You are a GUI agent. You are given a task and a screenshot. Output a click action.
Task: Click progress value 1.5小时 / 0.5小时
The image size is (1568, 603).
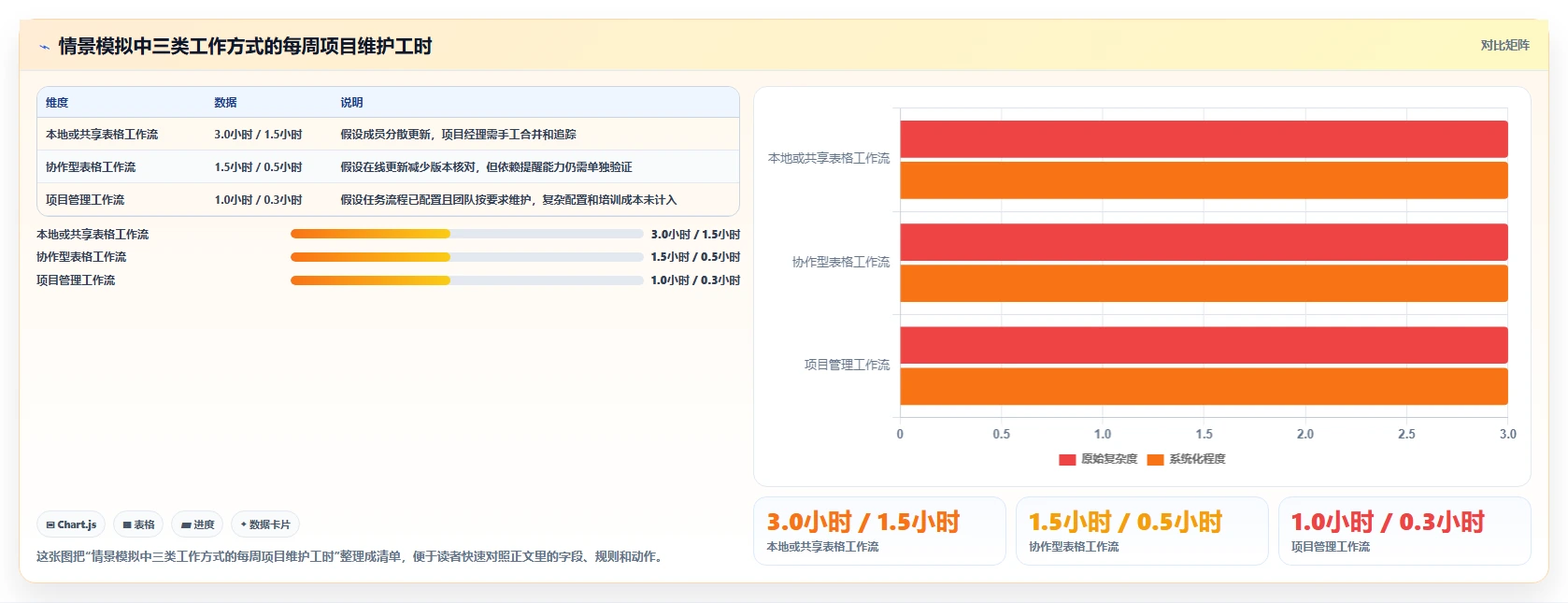(695, 257)
